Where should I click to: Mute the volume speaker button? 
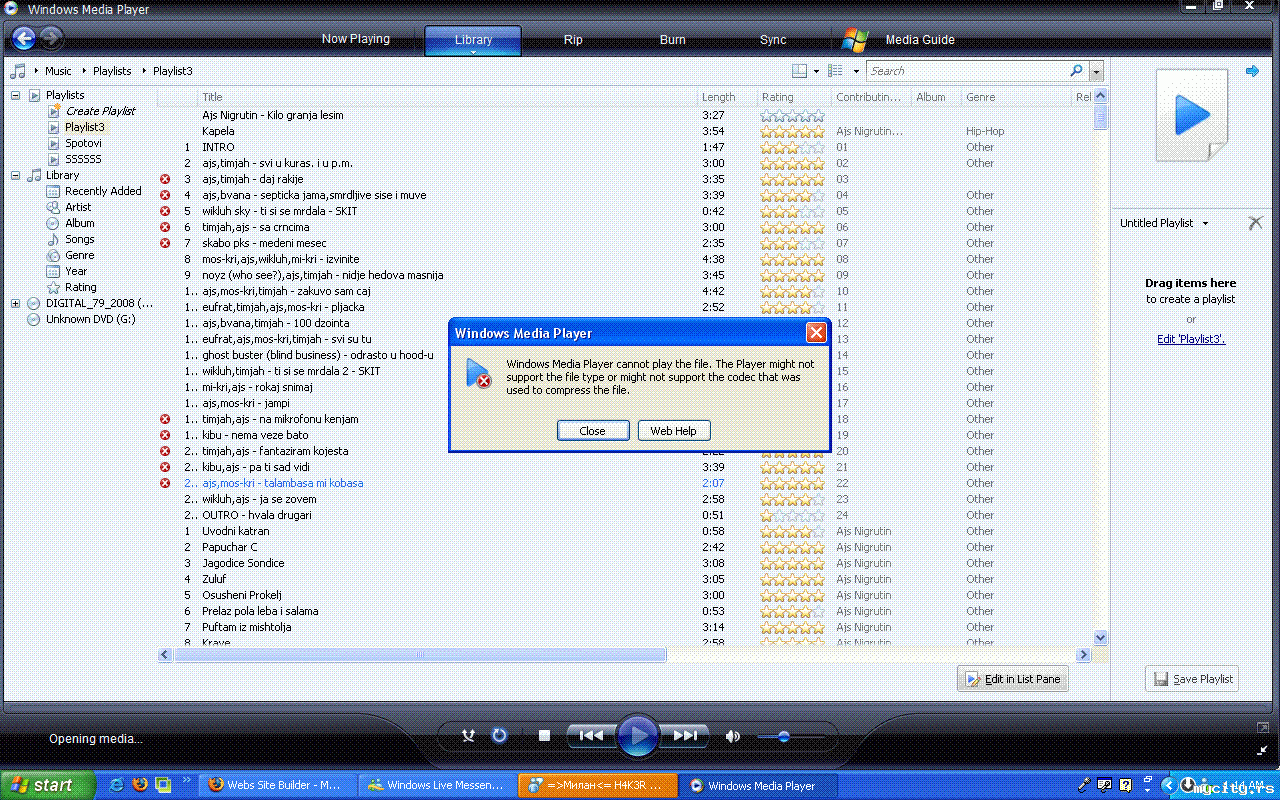pos(733,736)
